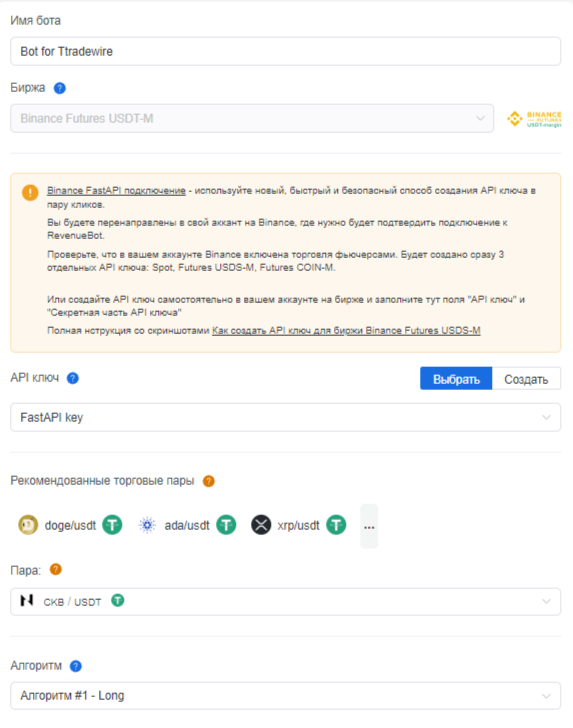Click orange help icon for recommended pairs
This screenshot has height=728, width=573.
click(x=208, y=481)
